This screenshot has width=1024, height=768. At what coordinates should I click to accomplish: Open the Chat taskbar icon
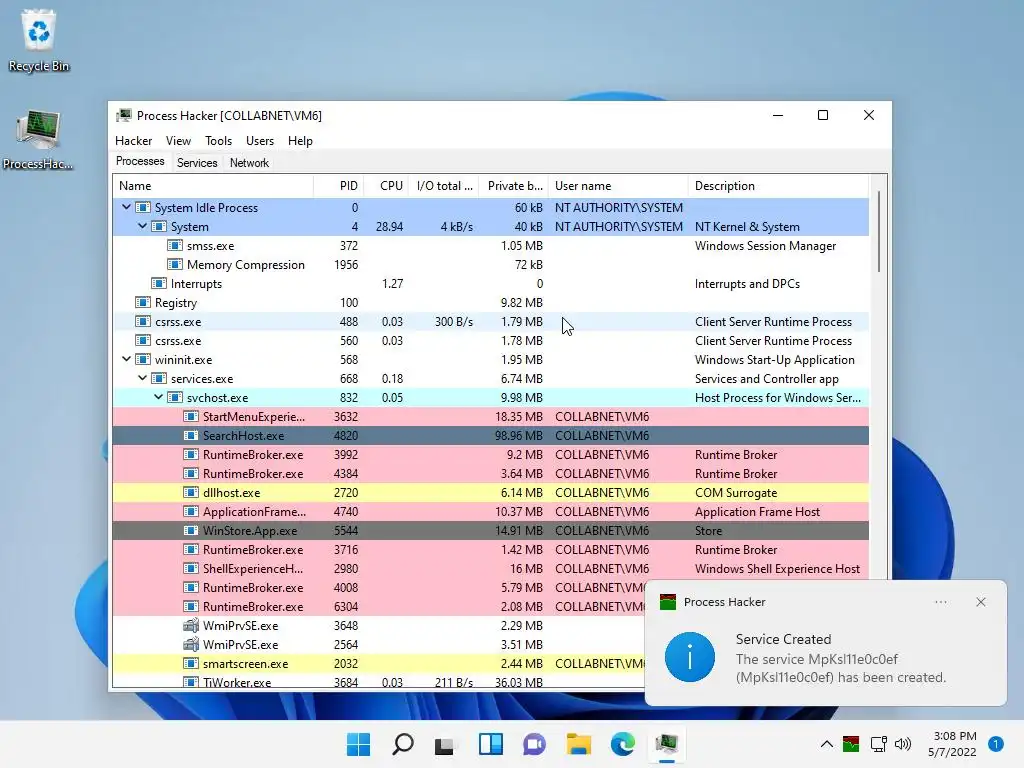(x=534, y=744)
